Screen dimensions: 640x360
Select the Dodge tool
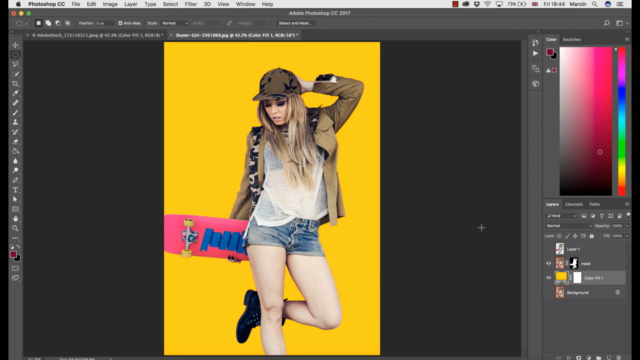[x=16, y=171]
